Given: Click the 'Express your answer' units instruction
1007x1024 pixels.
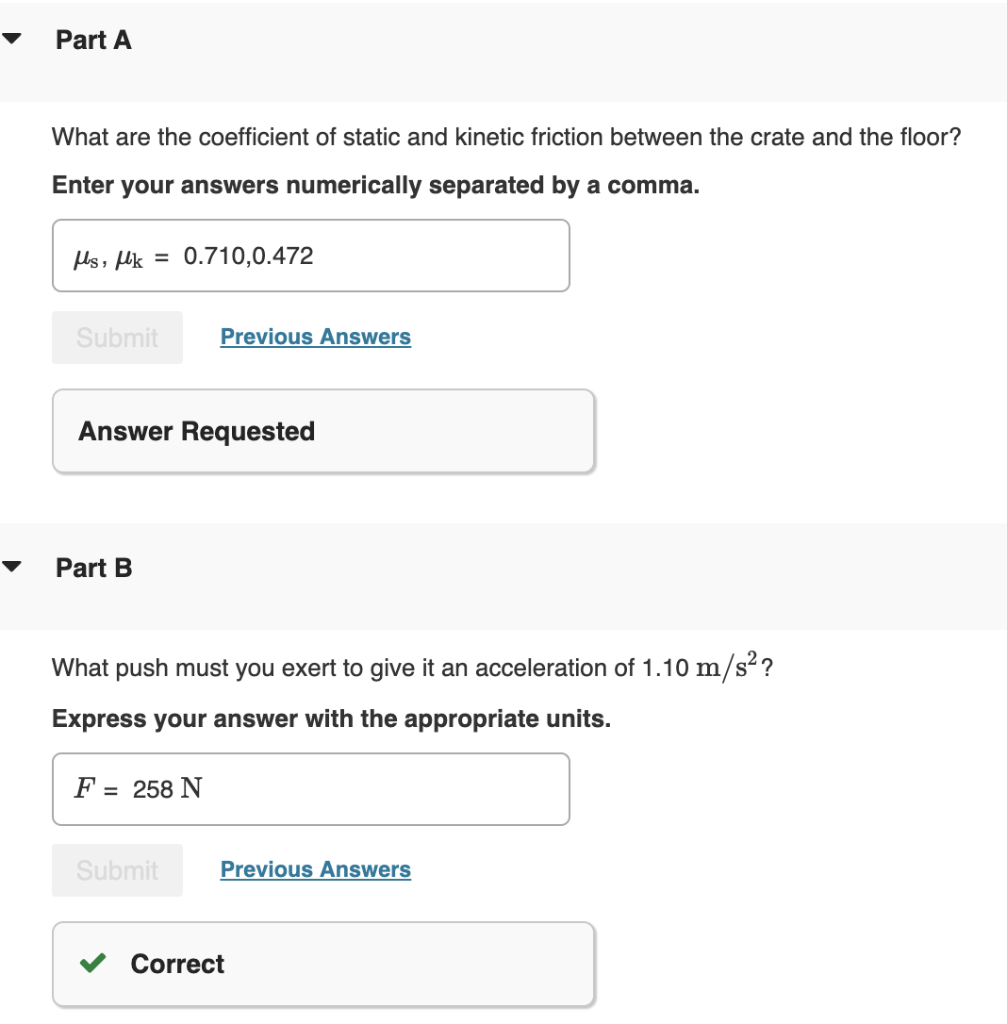Looking at the screenshot, I should pyautogui.click(x=331, y=719).
